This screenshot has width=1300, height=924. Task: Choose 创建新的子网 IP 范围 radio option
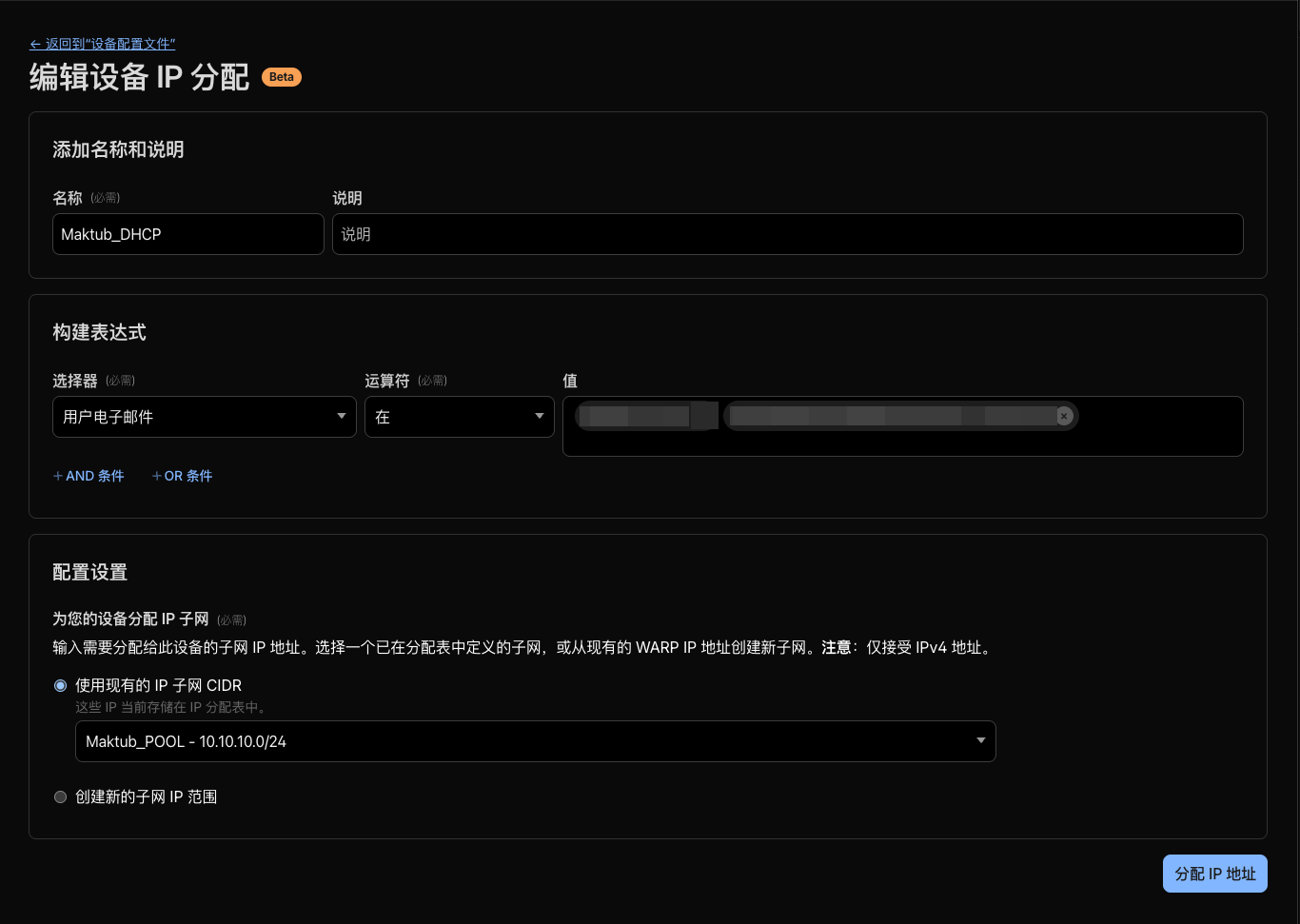pos(61,797)
